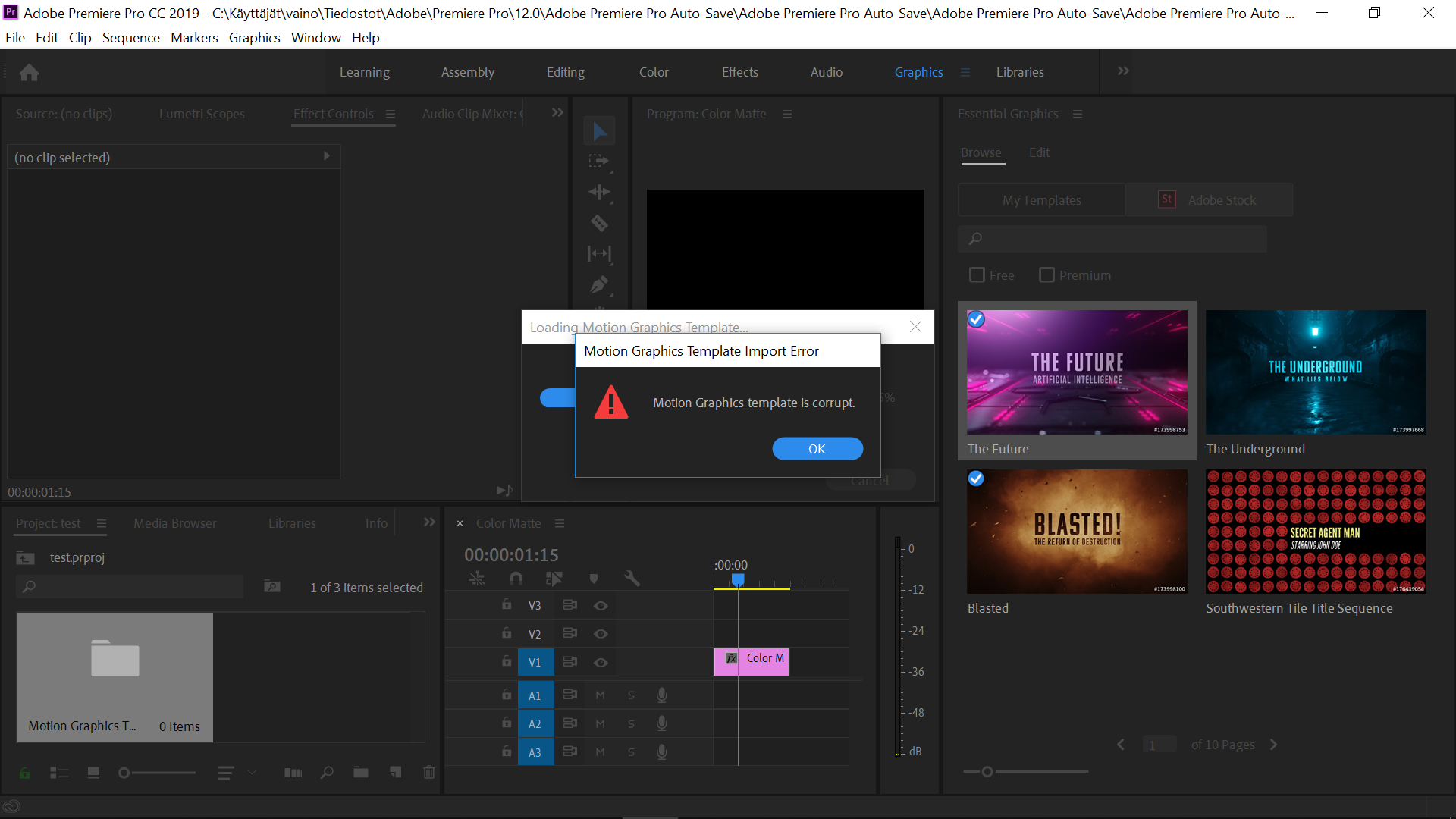This screenshot has height=819, width=1456.
Task: Open Effect Controls panel menu
Action: (x=391, y=114)
